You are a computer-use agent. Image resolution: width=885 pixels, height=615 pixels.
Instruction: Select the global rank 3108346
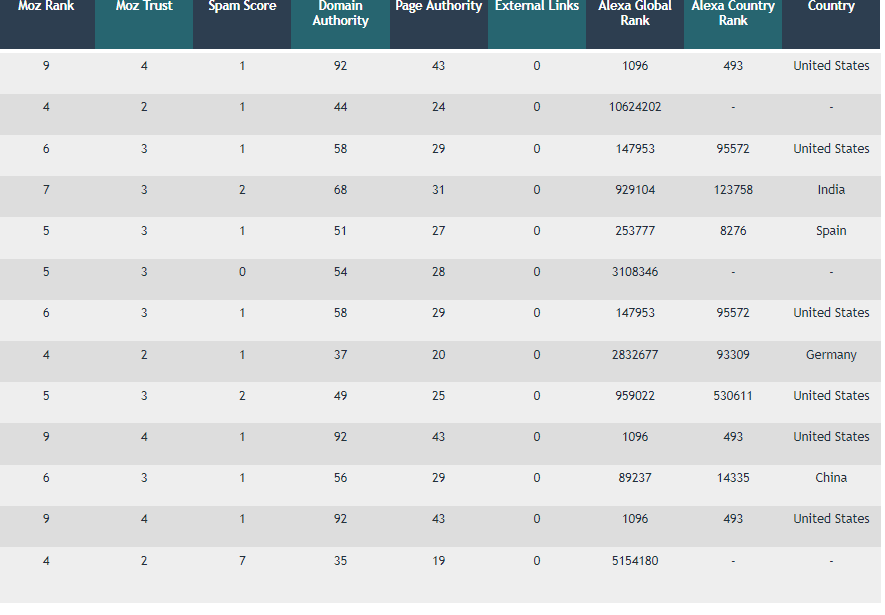[x=635, y=273]
